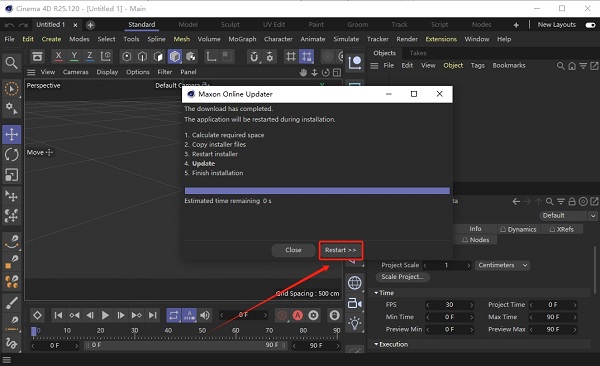
Task: Select the Scale tool in left toolbar
Action: [x=11, y=175]
